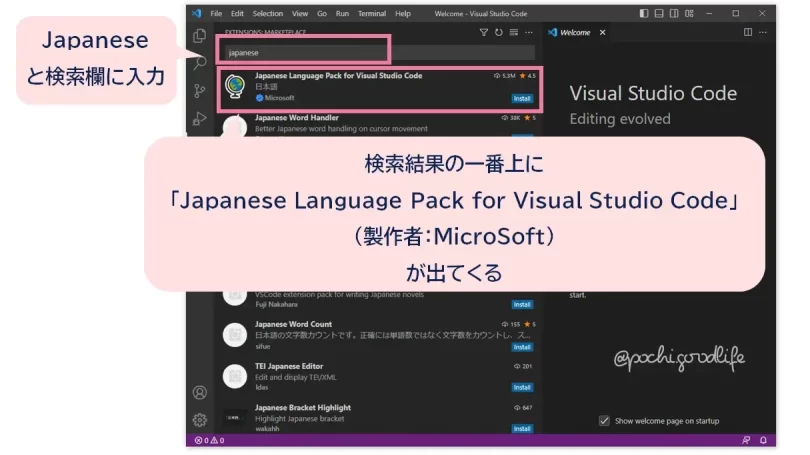Open Run and Debug view
This screenshot has width=810, height=455.
coord(200,119)
